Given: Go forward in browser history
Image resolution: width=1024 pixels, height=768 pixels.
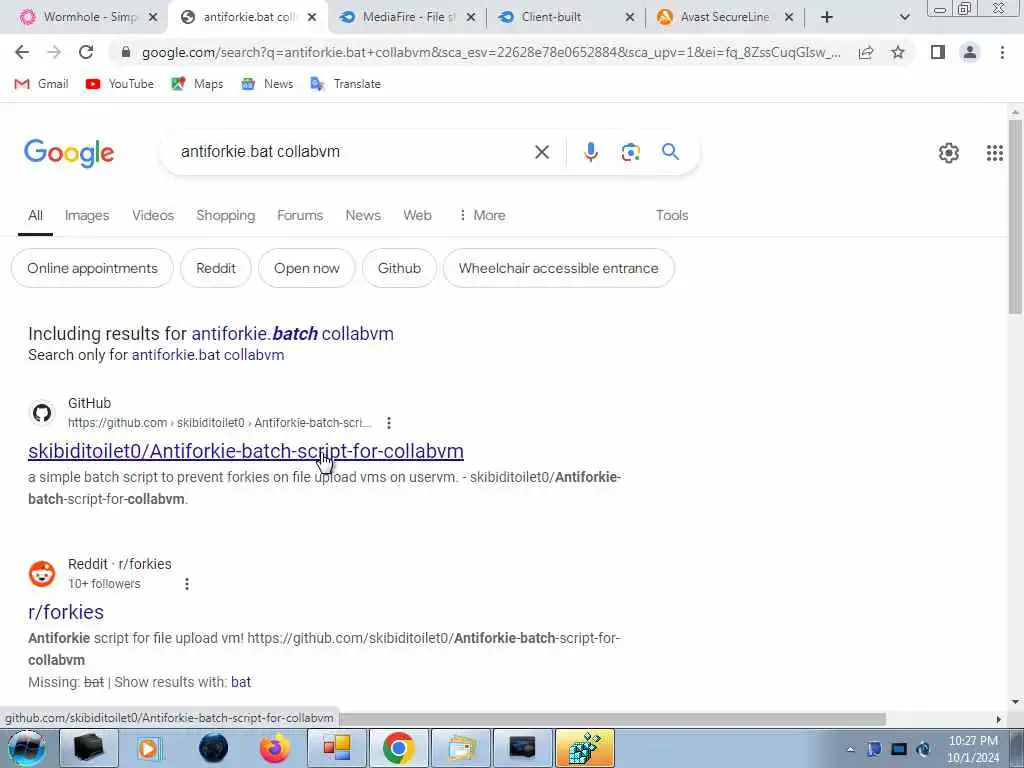Looking at the screenshot, I should click(54, 52).
